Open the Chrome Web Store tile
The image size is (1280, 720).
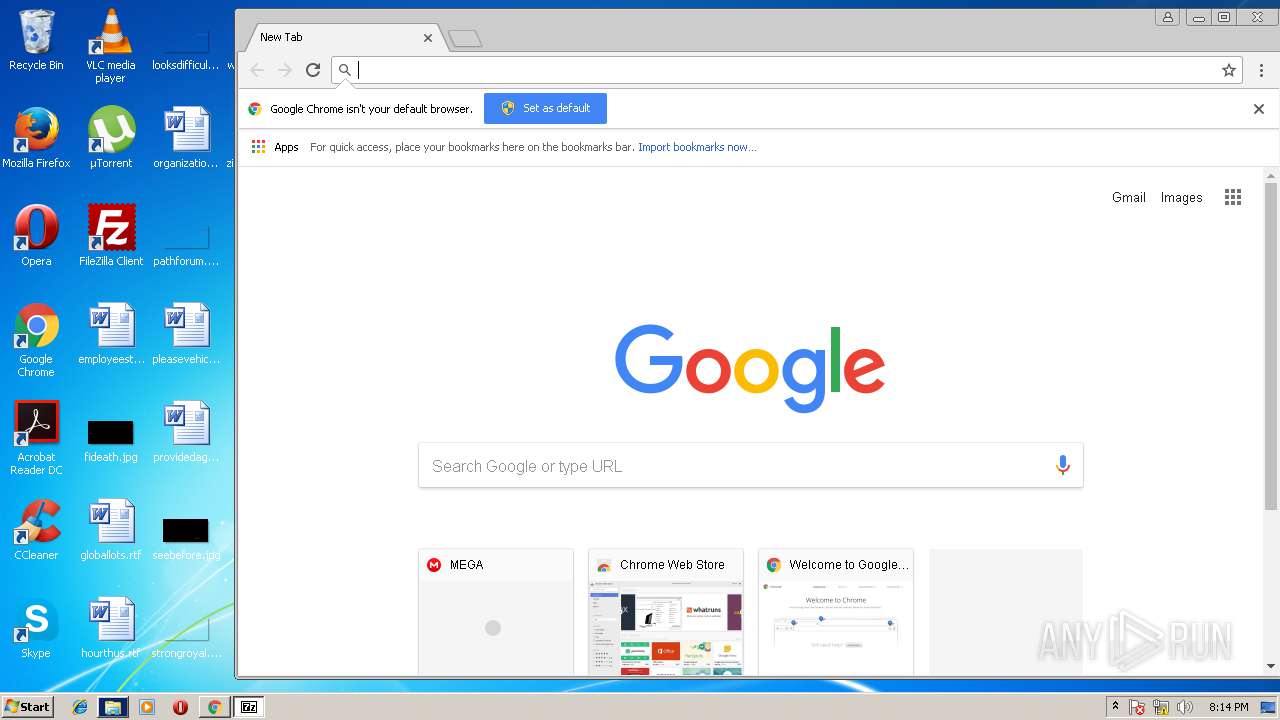point(666,612)
